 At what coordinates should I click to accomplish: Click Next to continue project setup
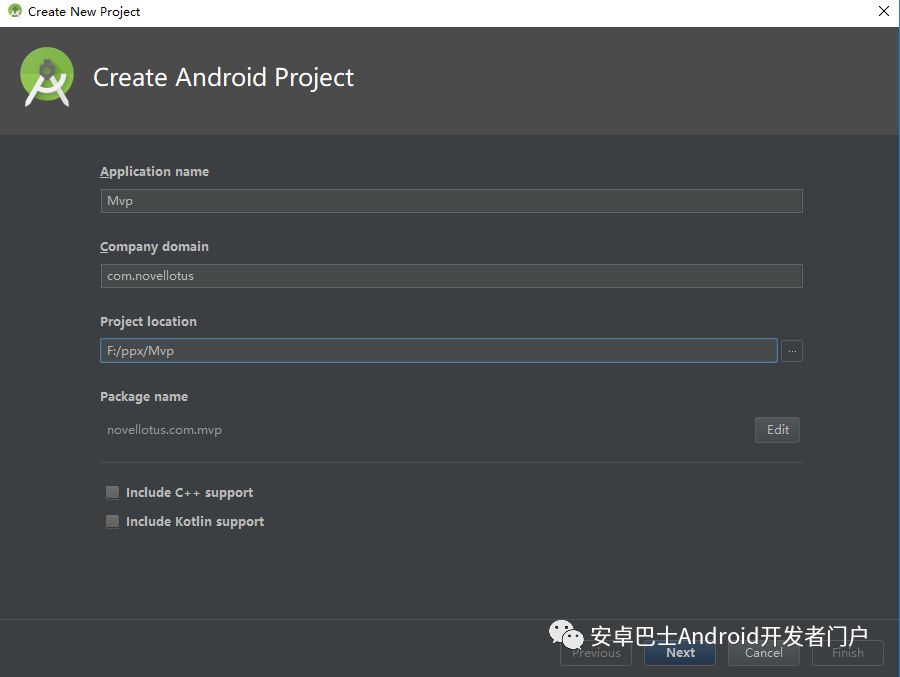pos(679,653)
